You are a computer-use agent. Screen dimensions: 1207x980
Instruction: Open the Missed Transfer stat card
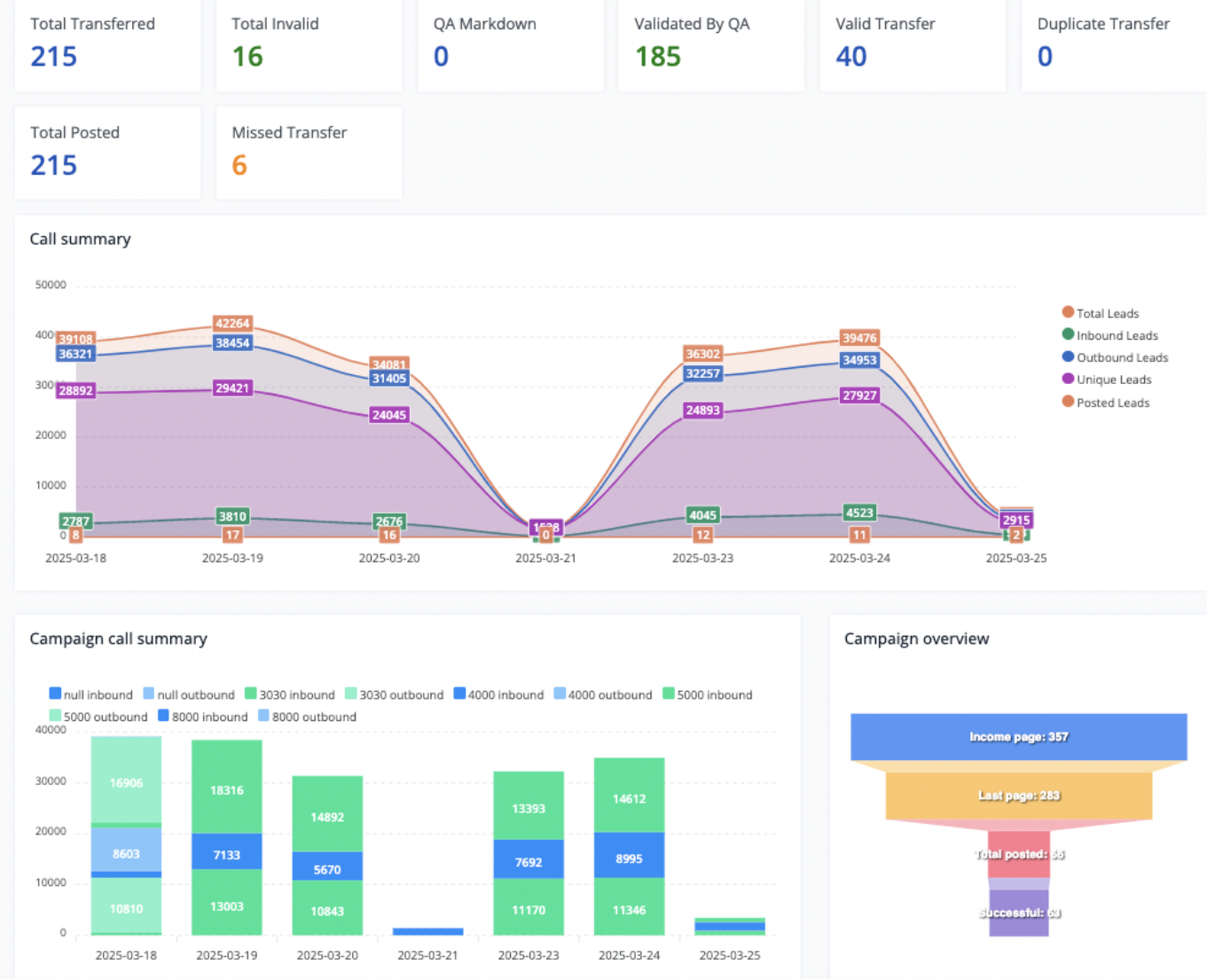click(x=309, y=153)
